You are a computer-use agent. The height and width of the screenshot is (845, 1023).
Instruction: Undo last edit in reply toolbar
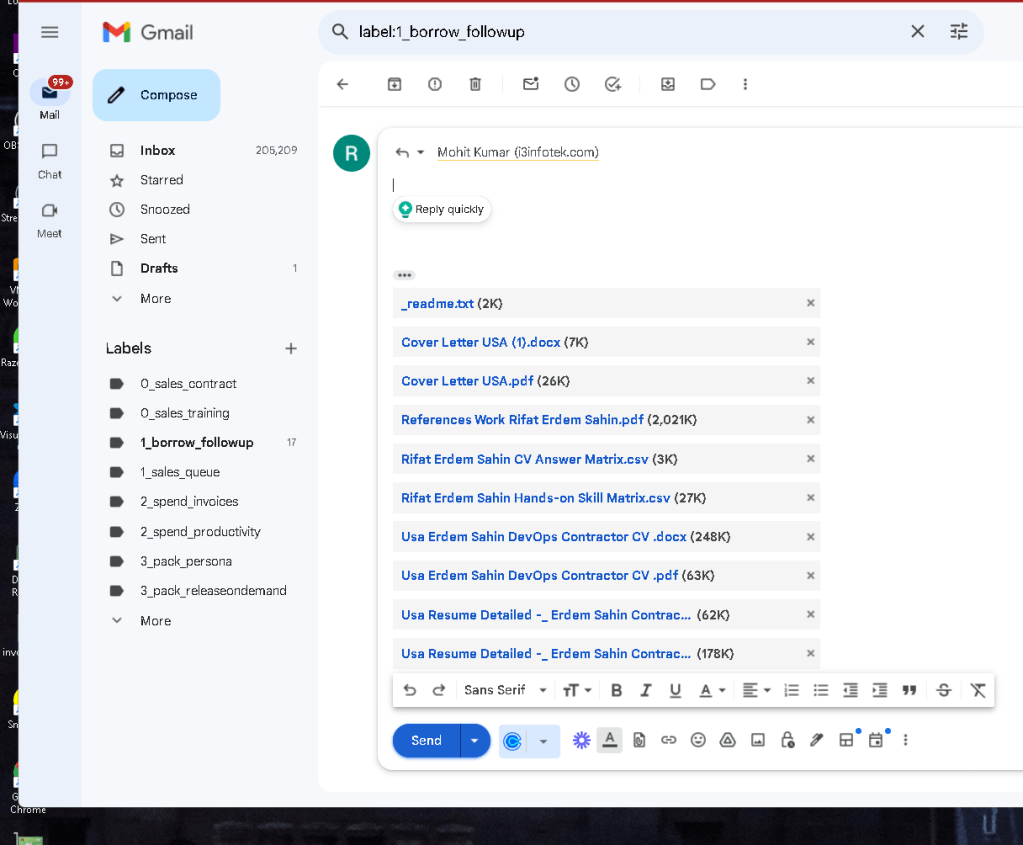(410, 690)
